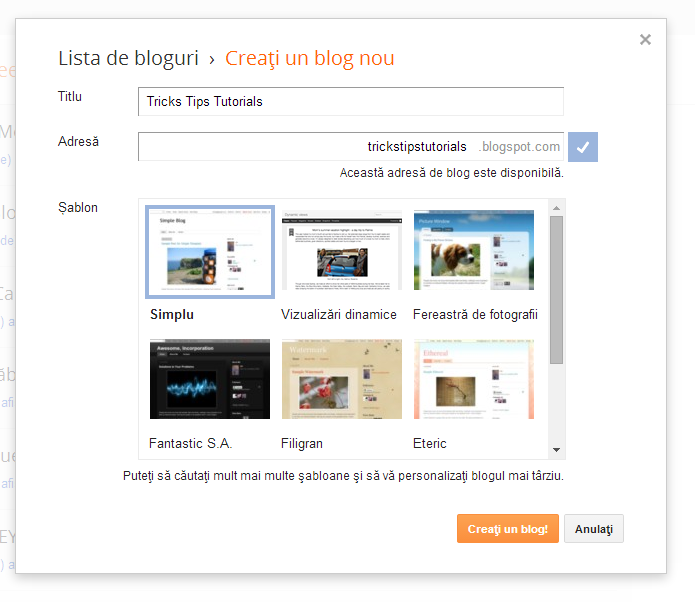Select the Fantastic S.A. template thumbnail
The height and width of the screenshot is (602, 695).
[x=210, y=379]
